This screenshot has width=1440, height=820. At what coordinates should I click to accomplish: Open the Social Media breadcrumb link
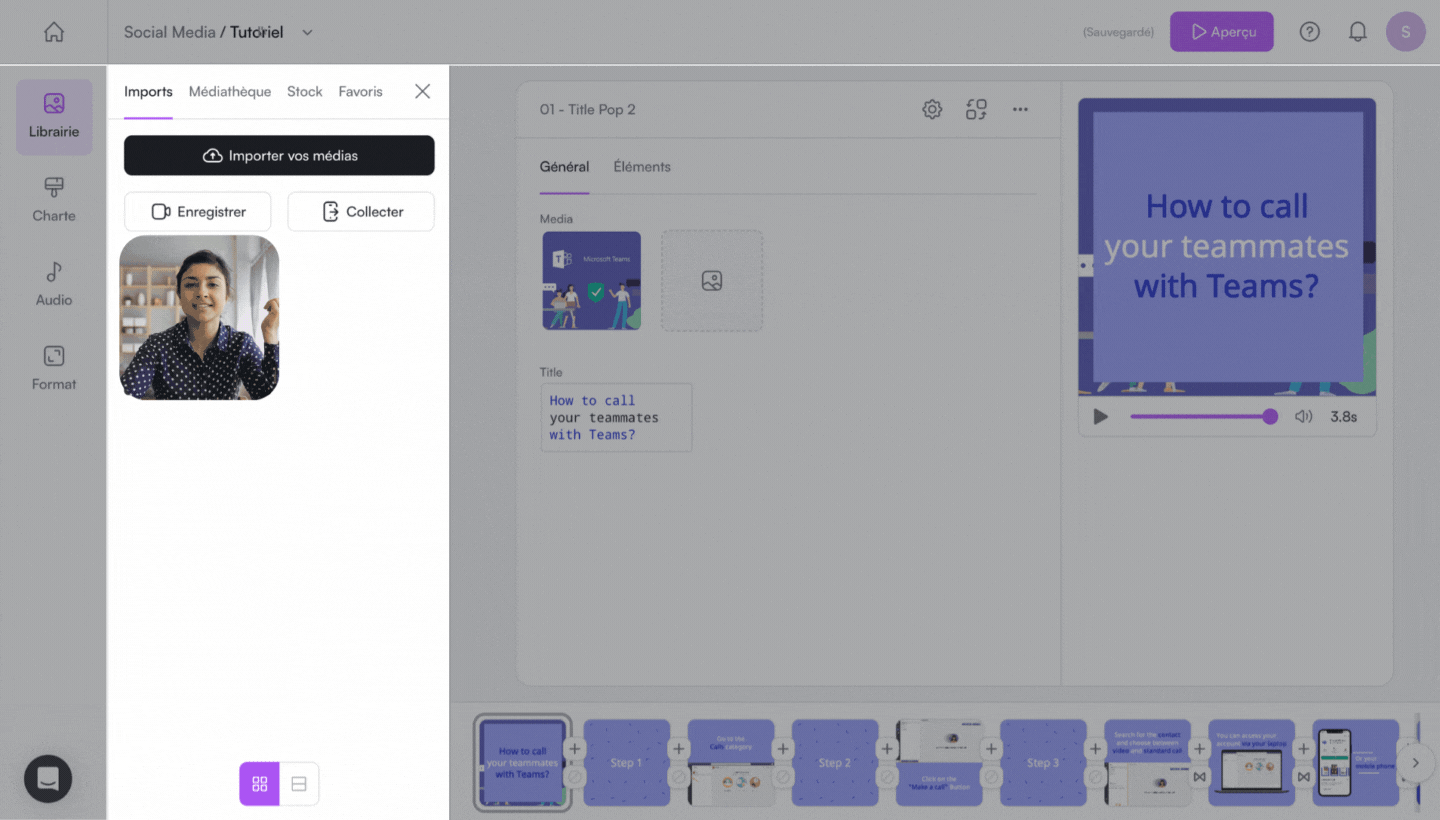pos(169,32)
